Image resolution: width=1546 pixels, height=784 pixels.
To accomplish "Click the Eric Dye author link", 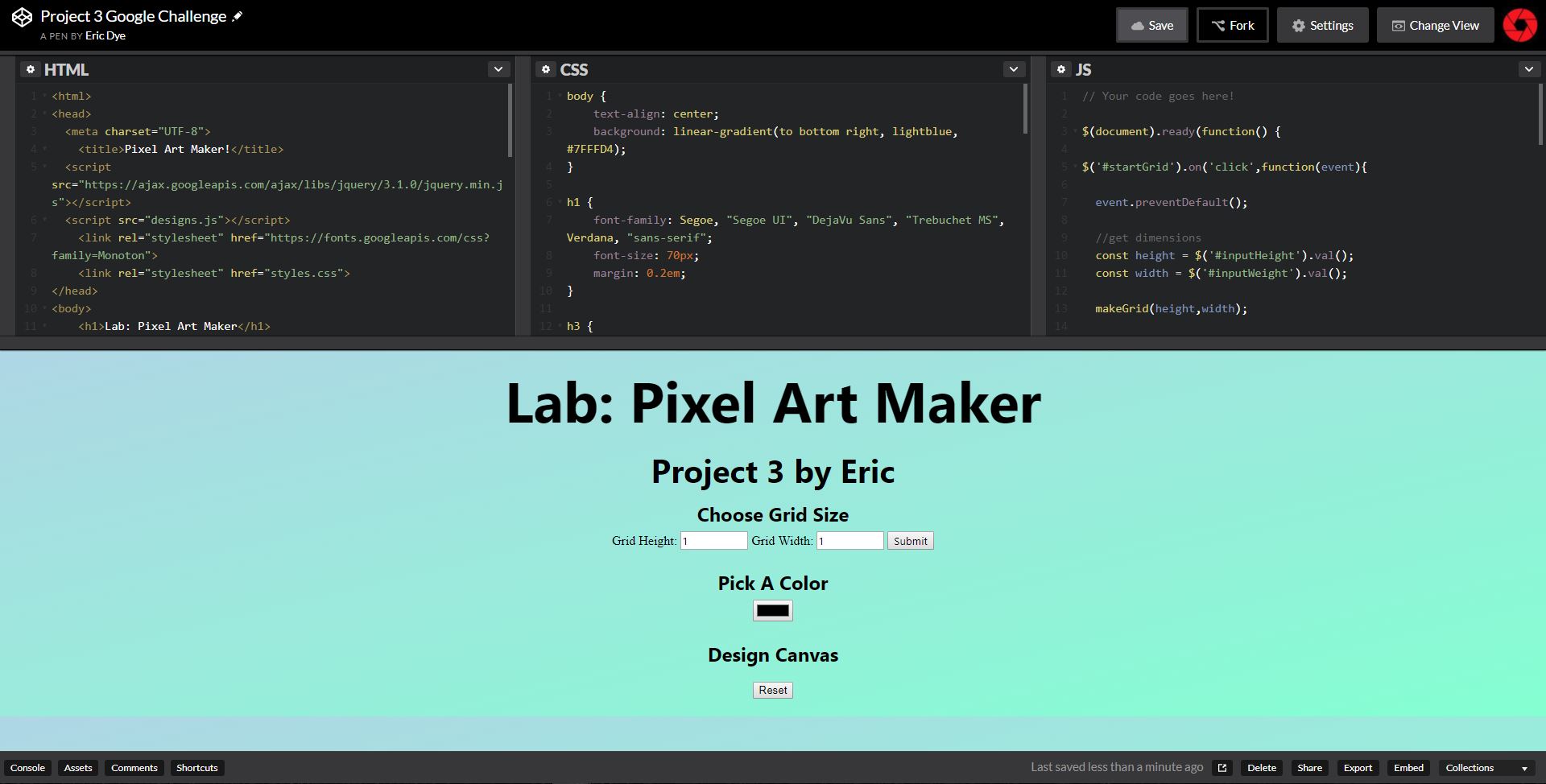I will click(105, 35).
